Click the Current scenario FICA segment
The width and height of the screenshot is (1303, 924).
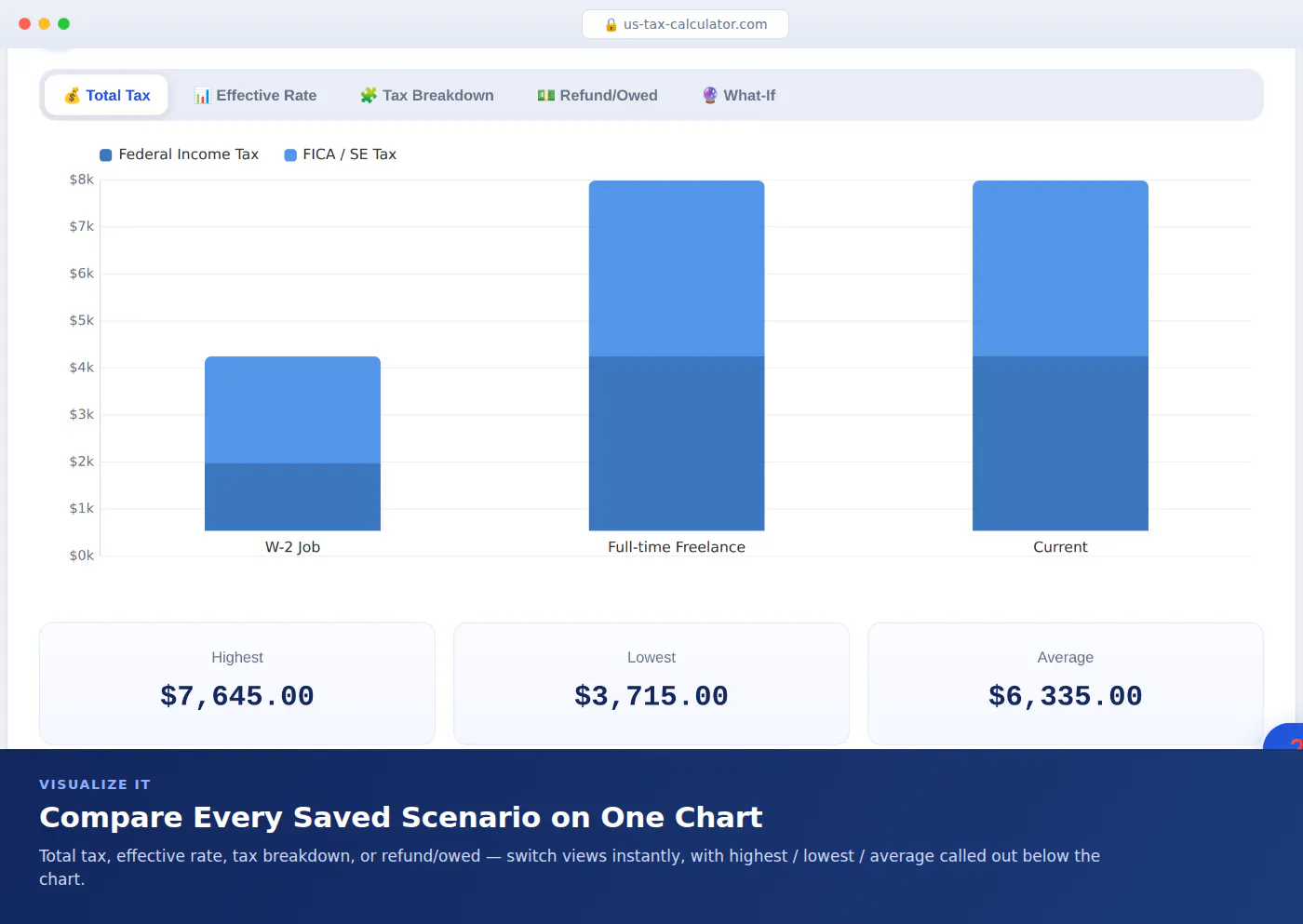pos(1060,268)
